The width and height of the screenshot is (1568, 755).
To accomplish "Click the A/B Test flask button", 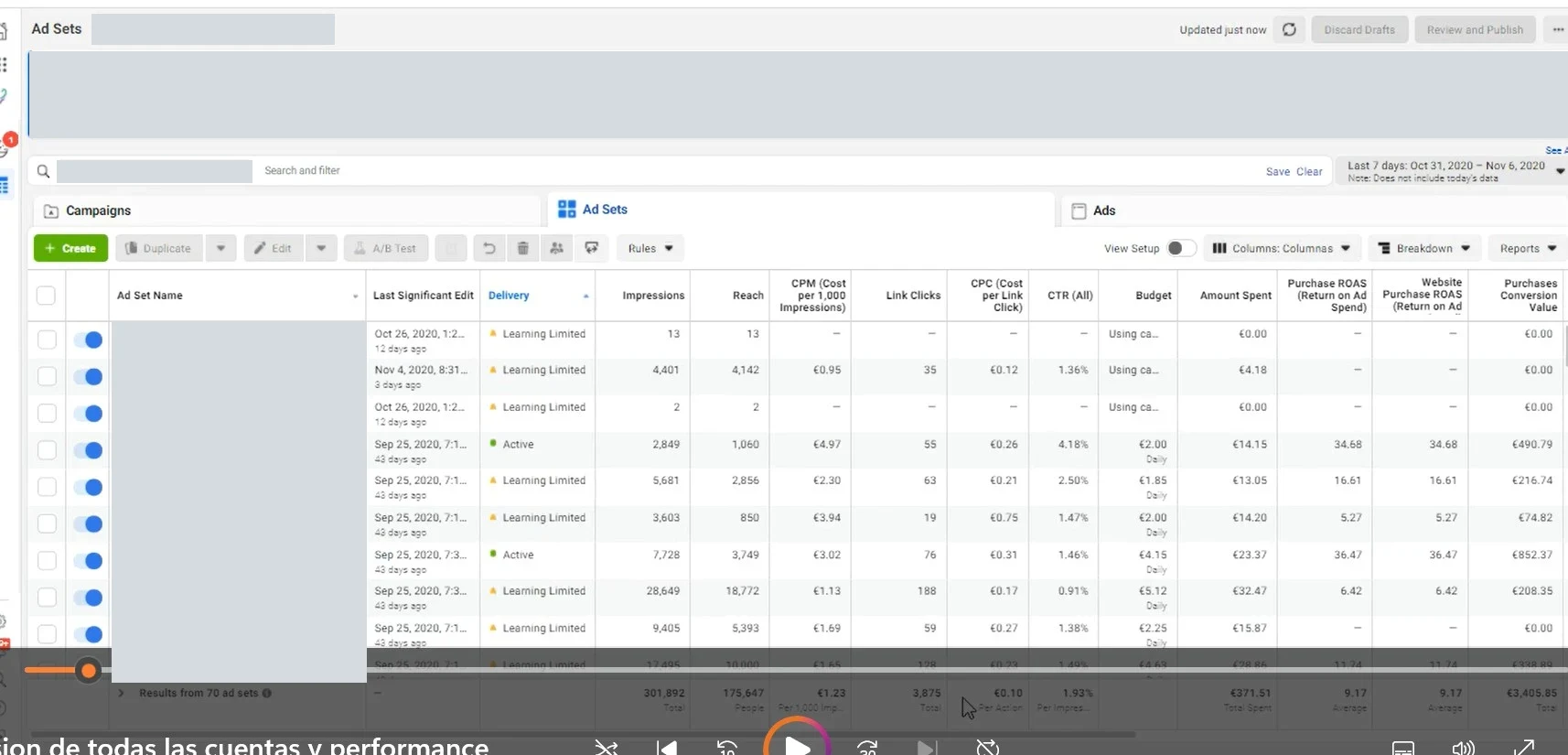I will [386, 248].
